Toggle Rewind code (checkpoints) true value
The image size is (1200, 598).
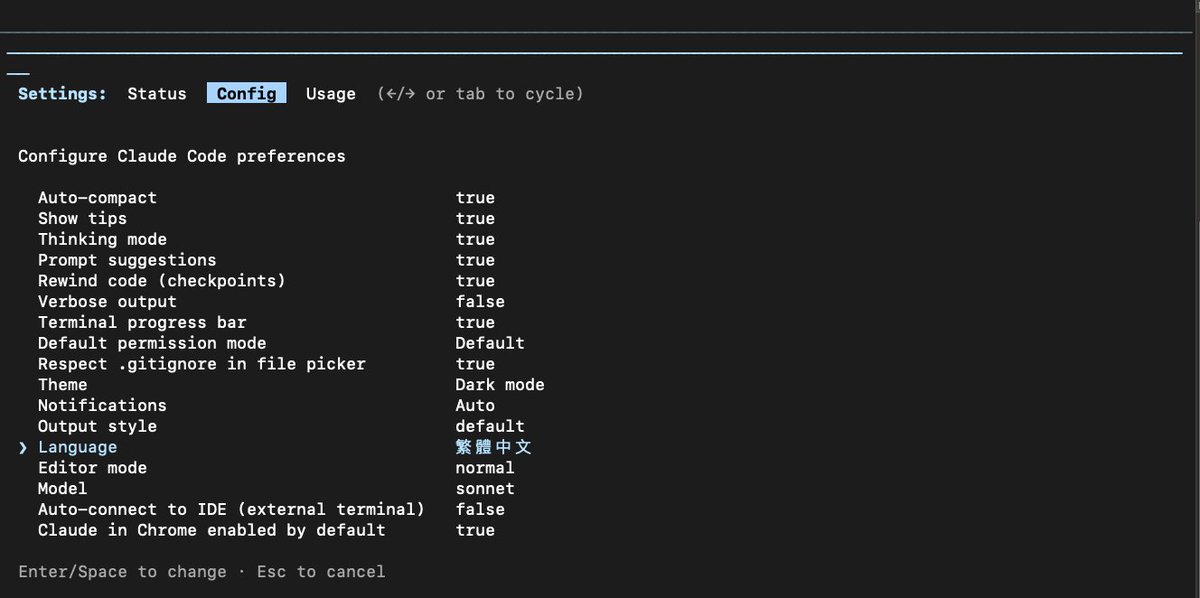475,281
